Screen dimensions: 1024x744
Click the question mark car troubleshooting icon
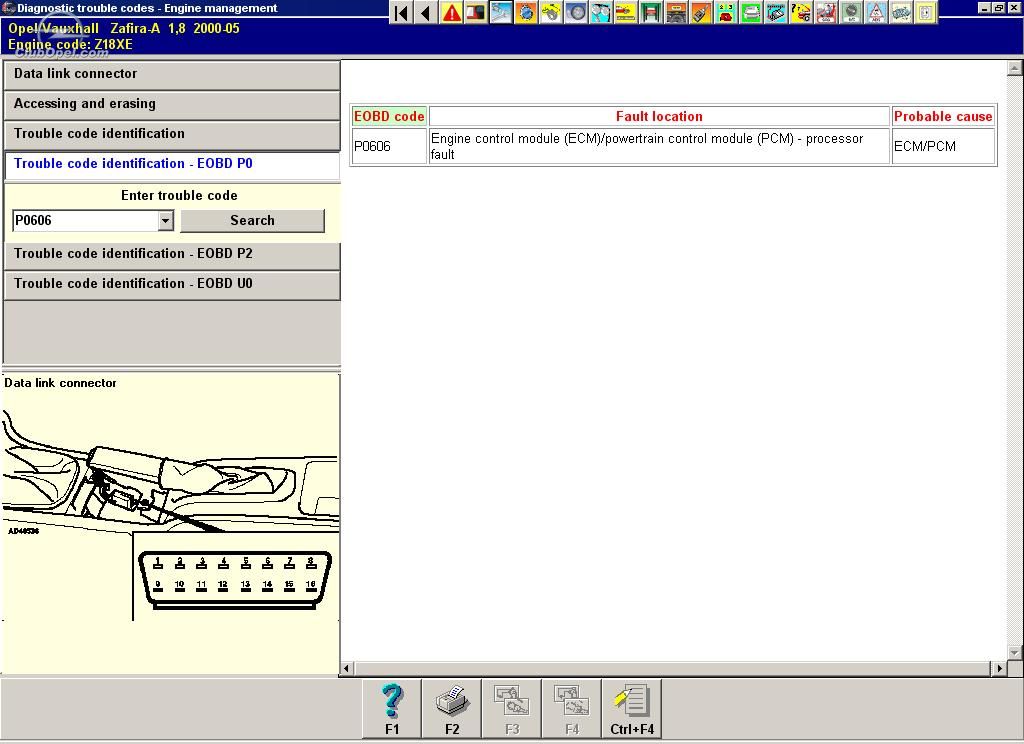pos(801,12)
